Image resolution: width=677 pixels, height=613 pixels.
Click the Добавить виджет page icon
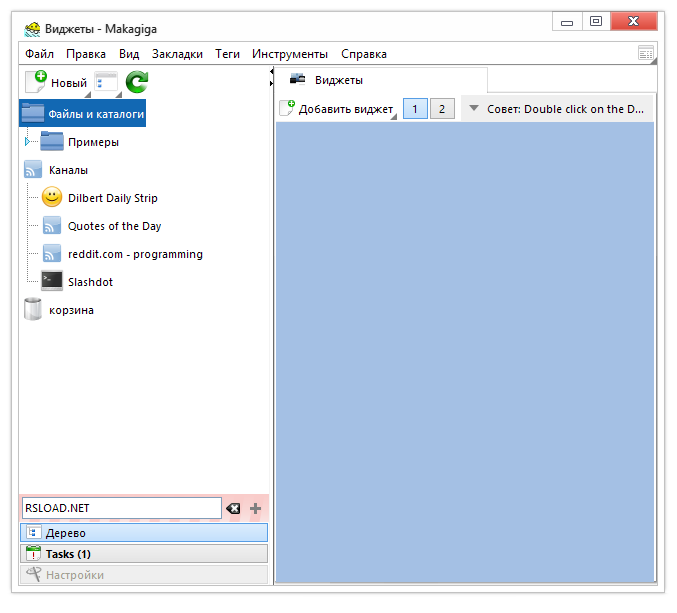click(287, 108)
